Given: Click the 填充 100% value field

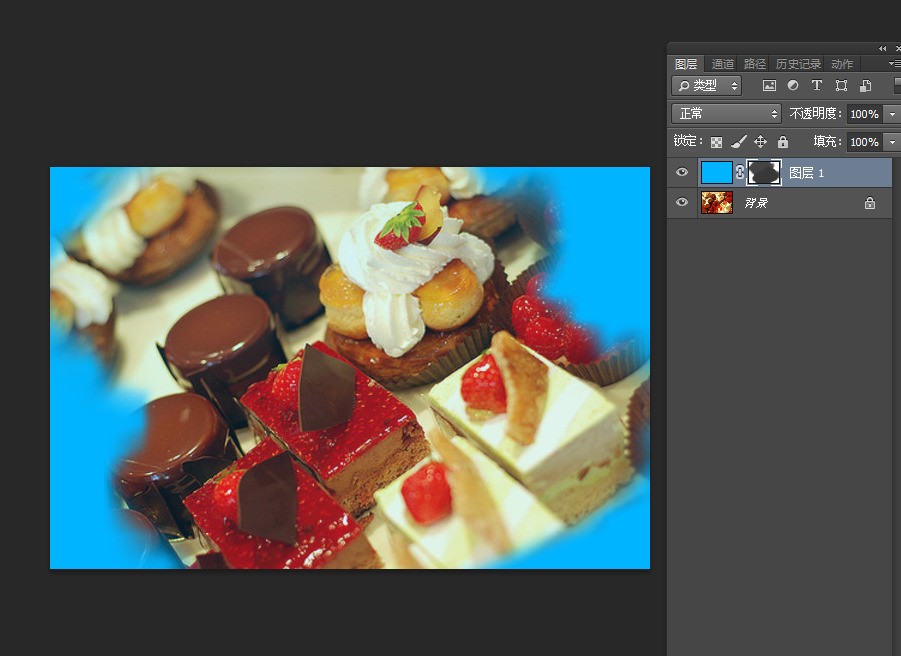Looking at the screenshot, I should click(865, 141).
